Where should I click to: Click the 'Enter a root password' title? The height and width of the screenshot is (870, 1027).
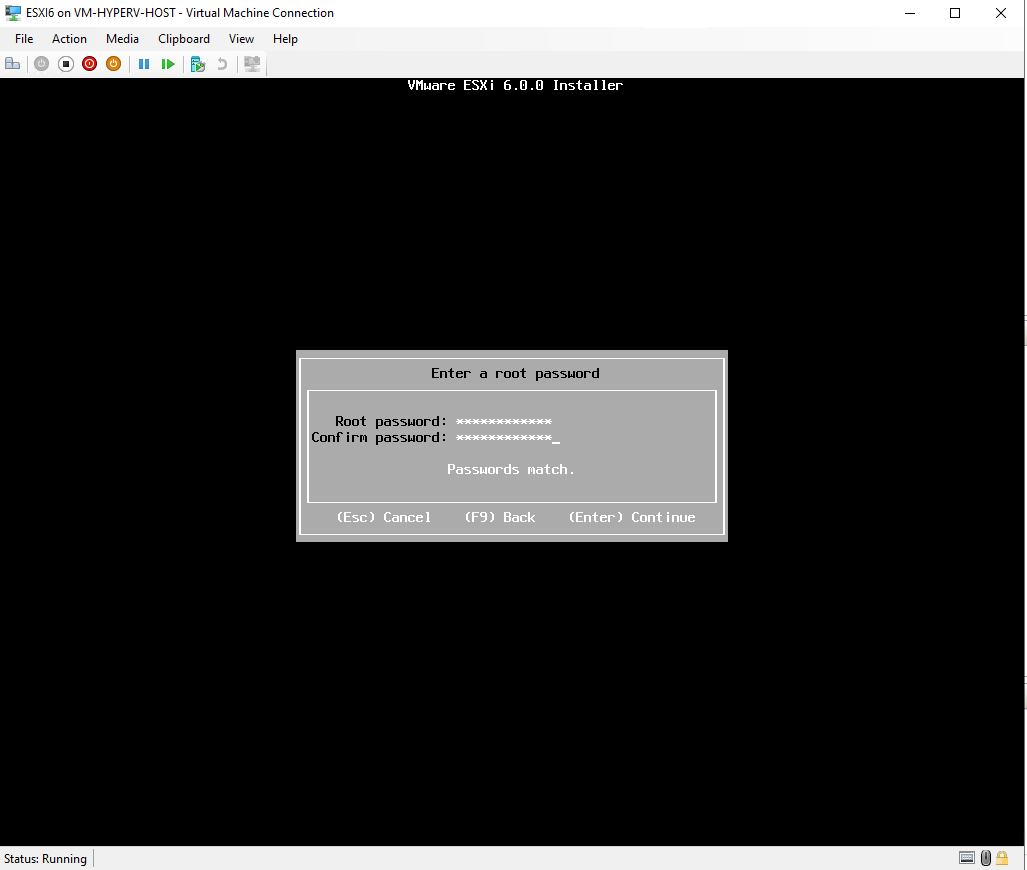tap(515, 373)
